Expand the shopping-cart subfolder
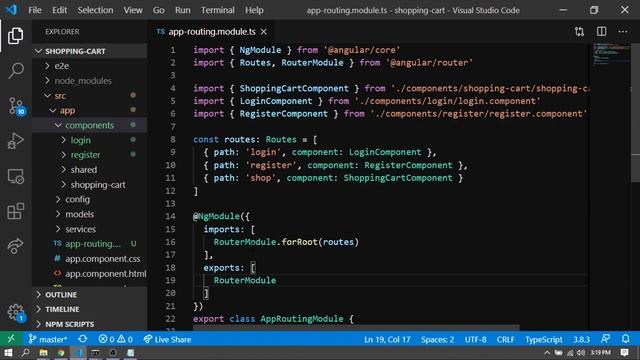640x360 pixels. tap(90, 184)
